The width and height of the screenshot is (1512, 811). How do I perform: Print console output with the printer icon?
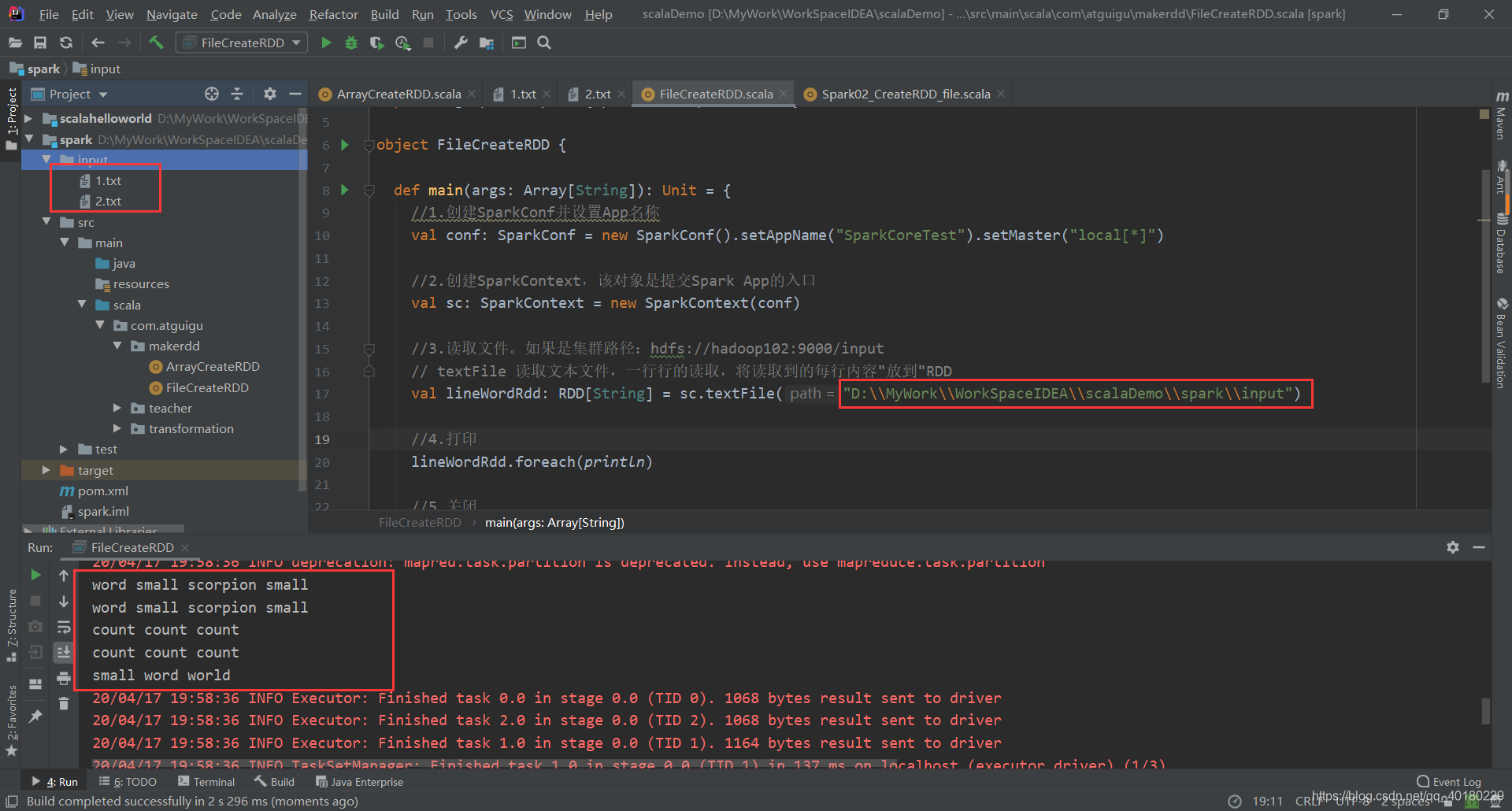(x=64, y=678)
